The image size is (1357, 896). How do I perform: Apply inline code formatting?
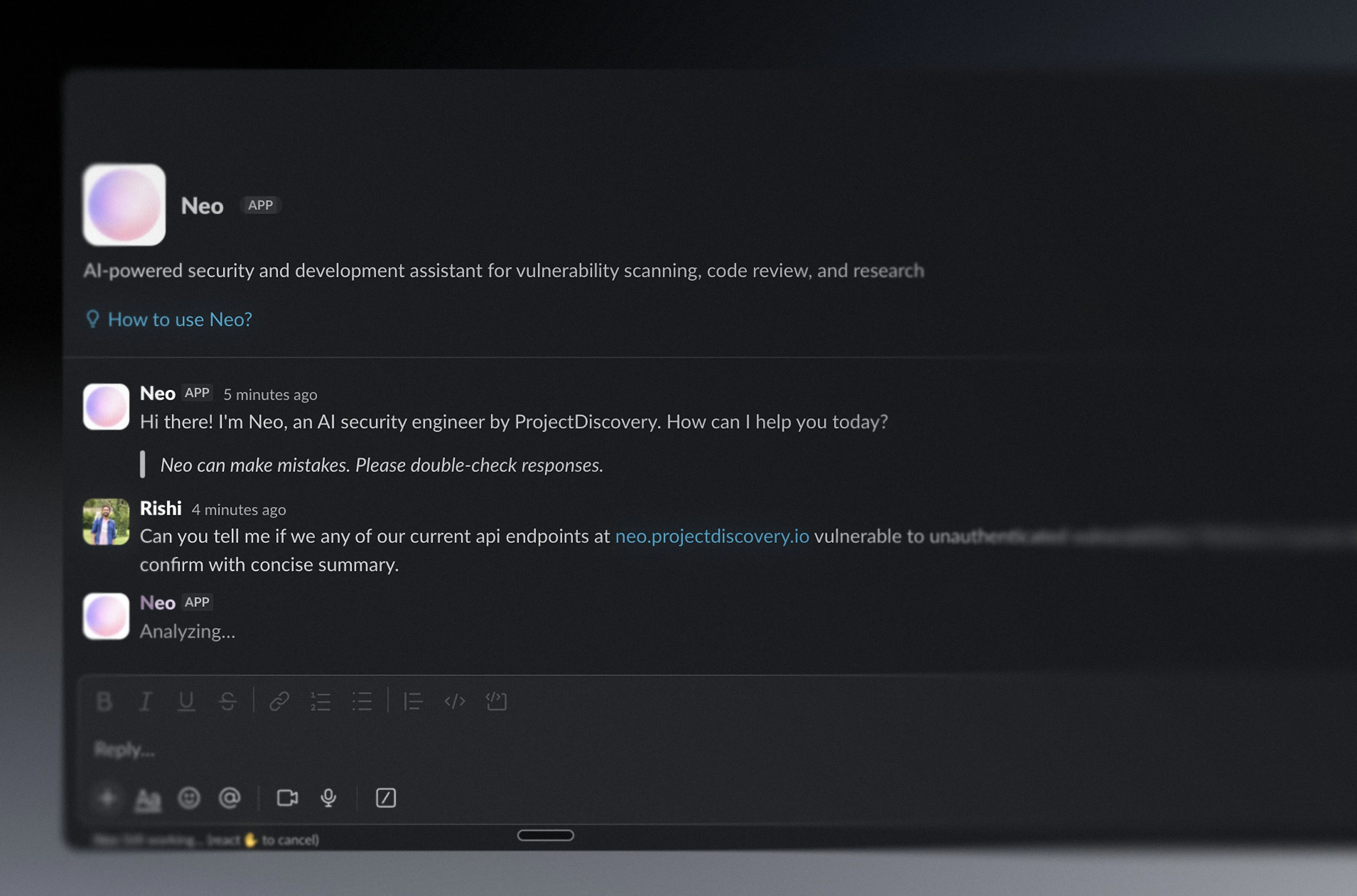point(455,701)
